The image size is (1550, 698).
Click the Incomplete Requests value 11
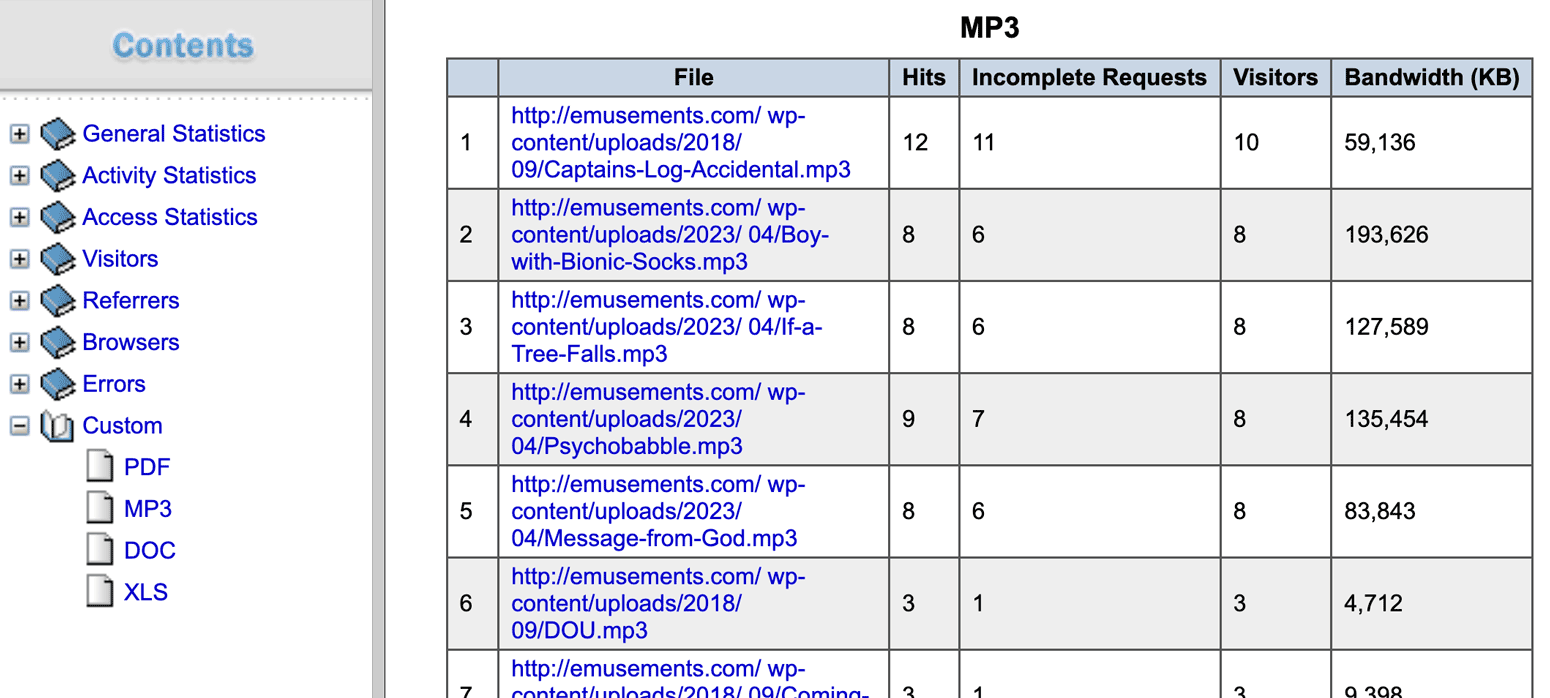pos(985,143)
